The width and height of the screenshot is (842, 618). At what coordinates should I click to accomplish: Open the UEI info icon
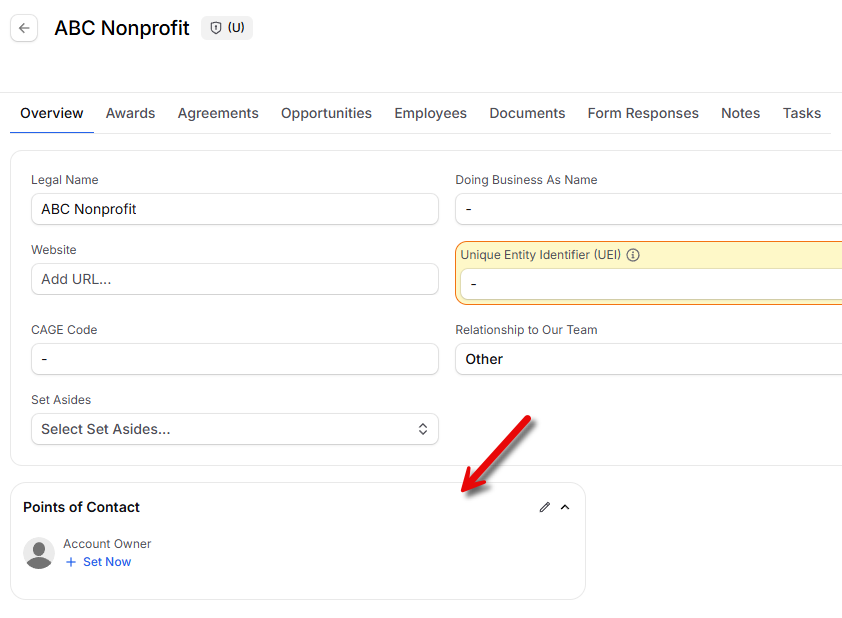point(633,255)
